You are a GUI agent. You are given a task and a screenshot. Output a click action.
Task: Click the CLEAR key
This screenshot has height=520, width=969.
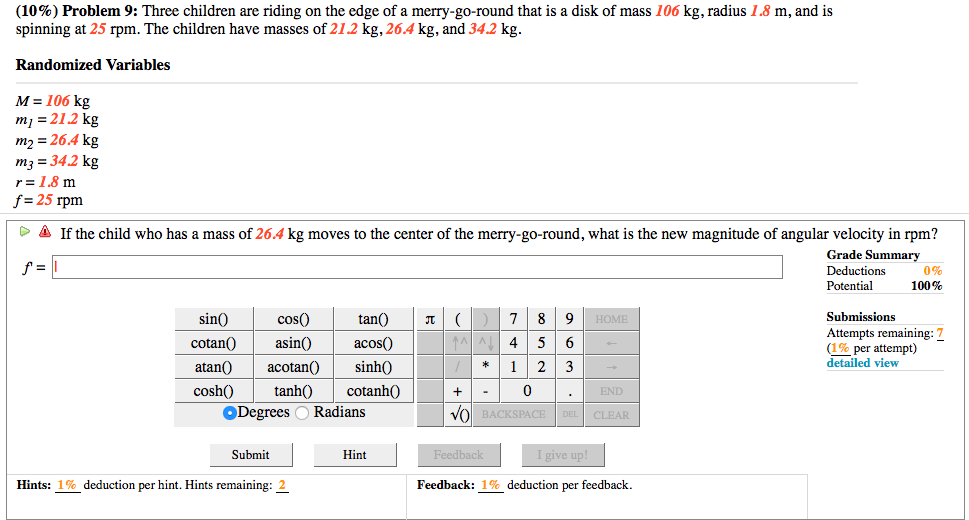coord(612,415)
